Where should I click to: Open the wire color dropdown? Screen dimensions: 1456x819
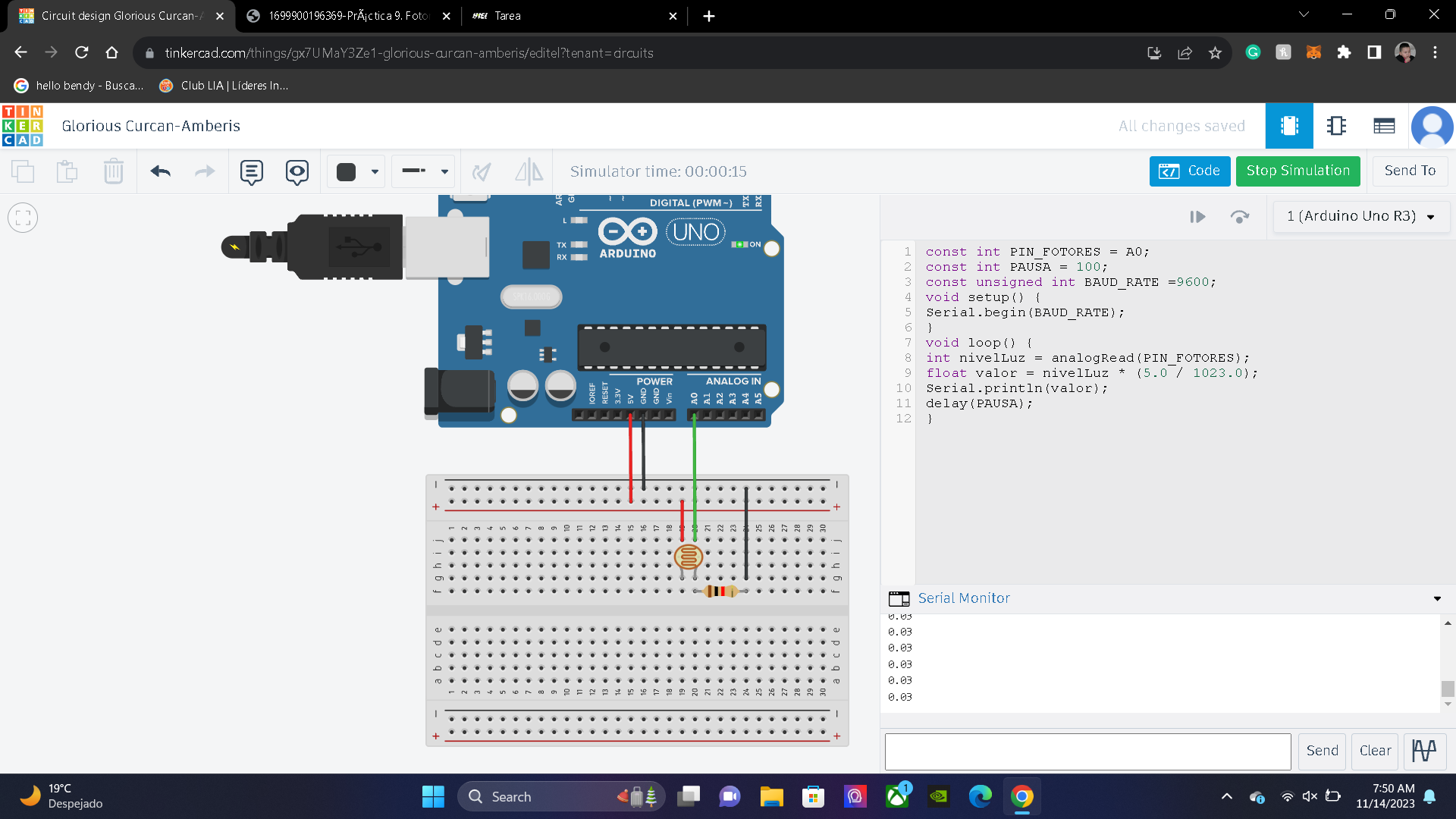pyautogui.click(x=356, y=171)
